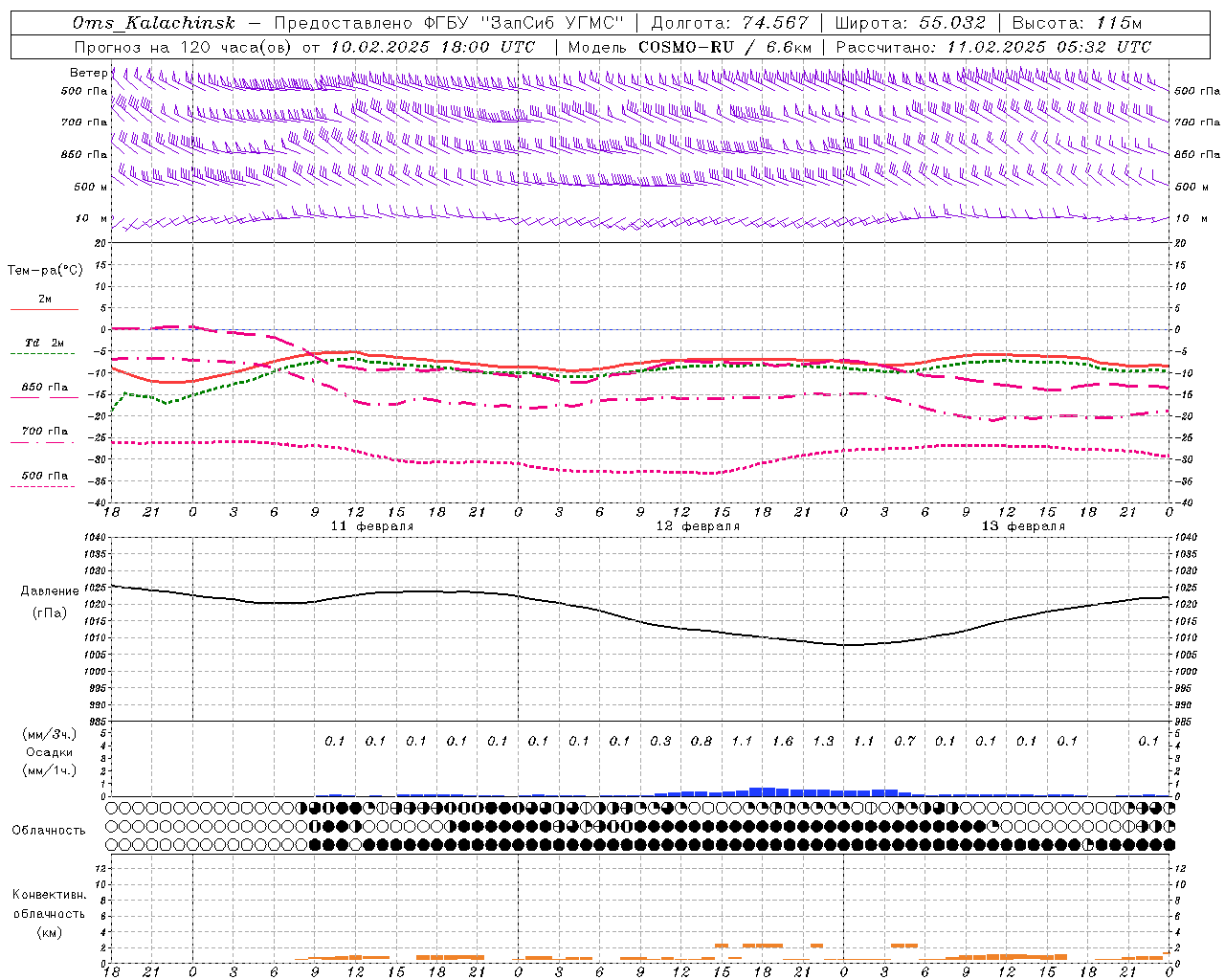This screenshot has width=1225, height=980.
Task: Click the Прогноз на 120 часа(ов) text
Action: pyautogui.click(x=185, y=47)
